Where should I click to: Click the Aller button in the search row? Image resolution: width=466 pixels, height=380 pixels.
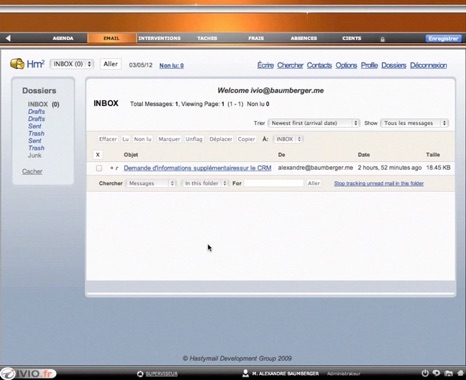(x=314, y=183)
